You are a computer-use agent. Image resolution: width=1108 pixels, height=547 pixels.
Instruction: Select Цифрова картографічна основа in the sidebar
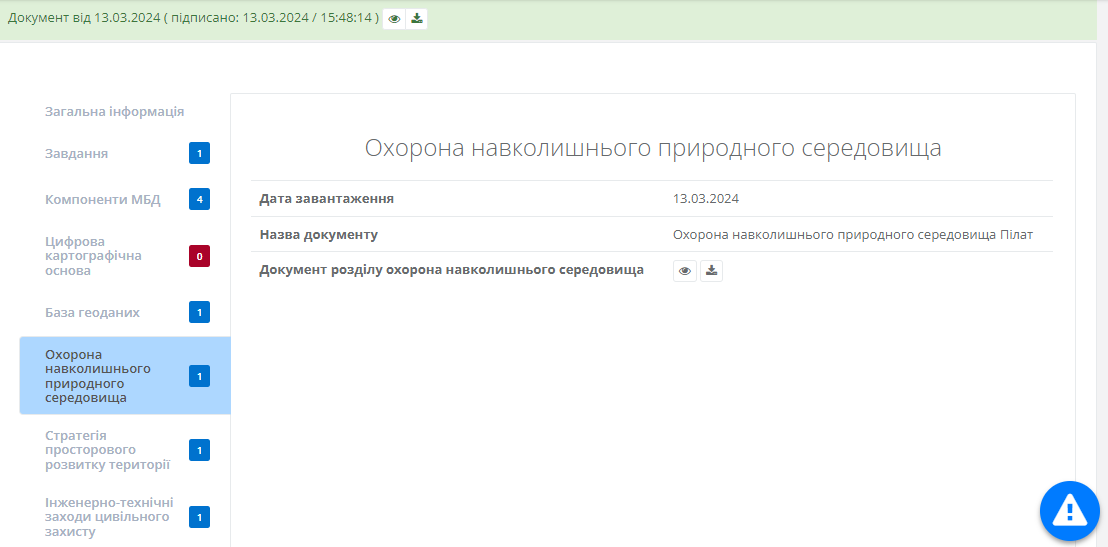click(93, 256)
